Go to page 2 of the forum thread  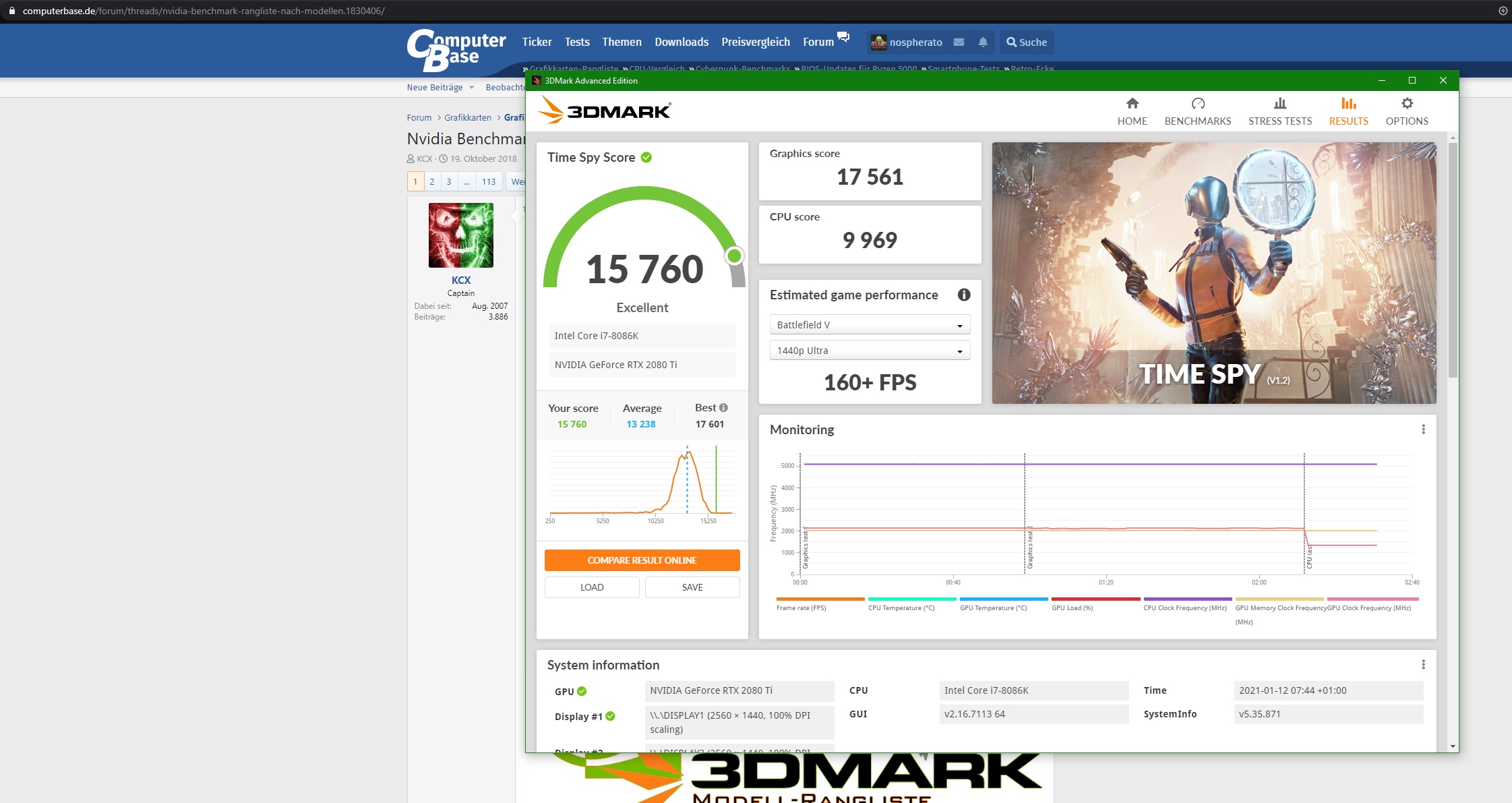pos(432,181)
